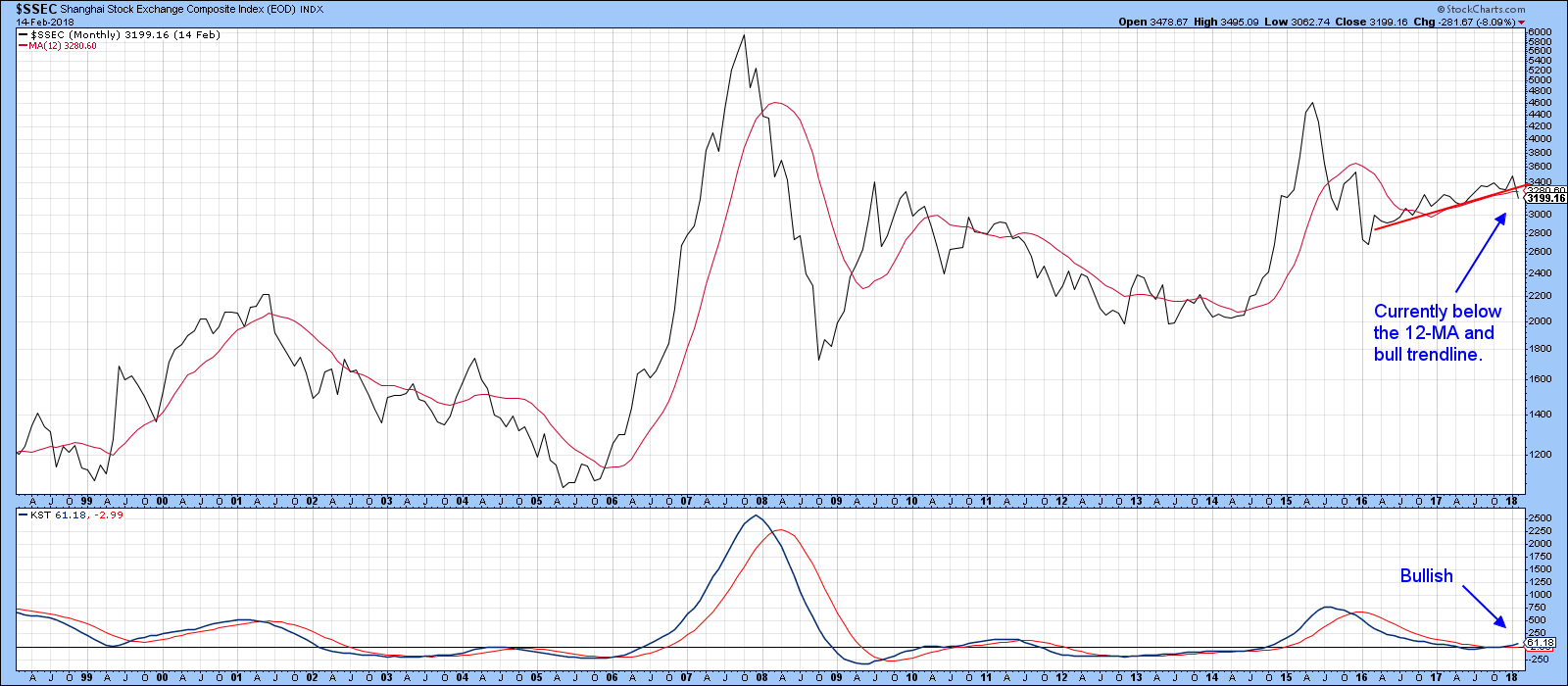Click the 61.18 KST value tag on the axis
1568x686 pixels.
1543,643
